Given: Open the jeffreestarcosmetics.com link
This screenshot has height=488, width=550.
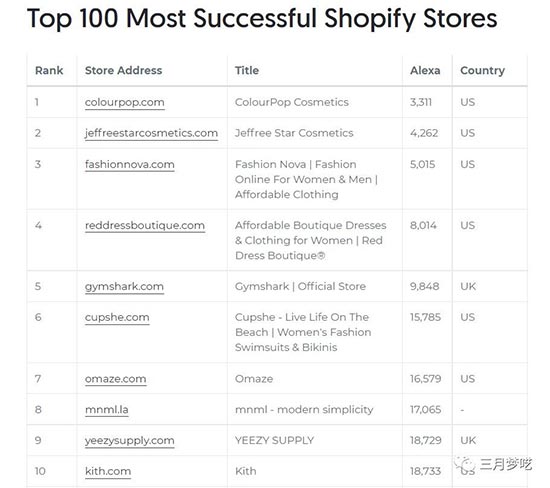Looking at the screenshot, I should 151,133.
